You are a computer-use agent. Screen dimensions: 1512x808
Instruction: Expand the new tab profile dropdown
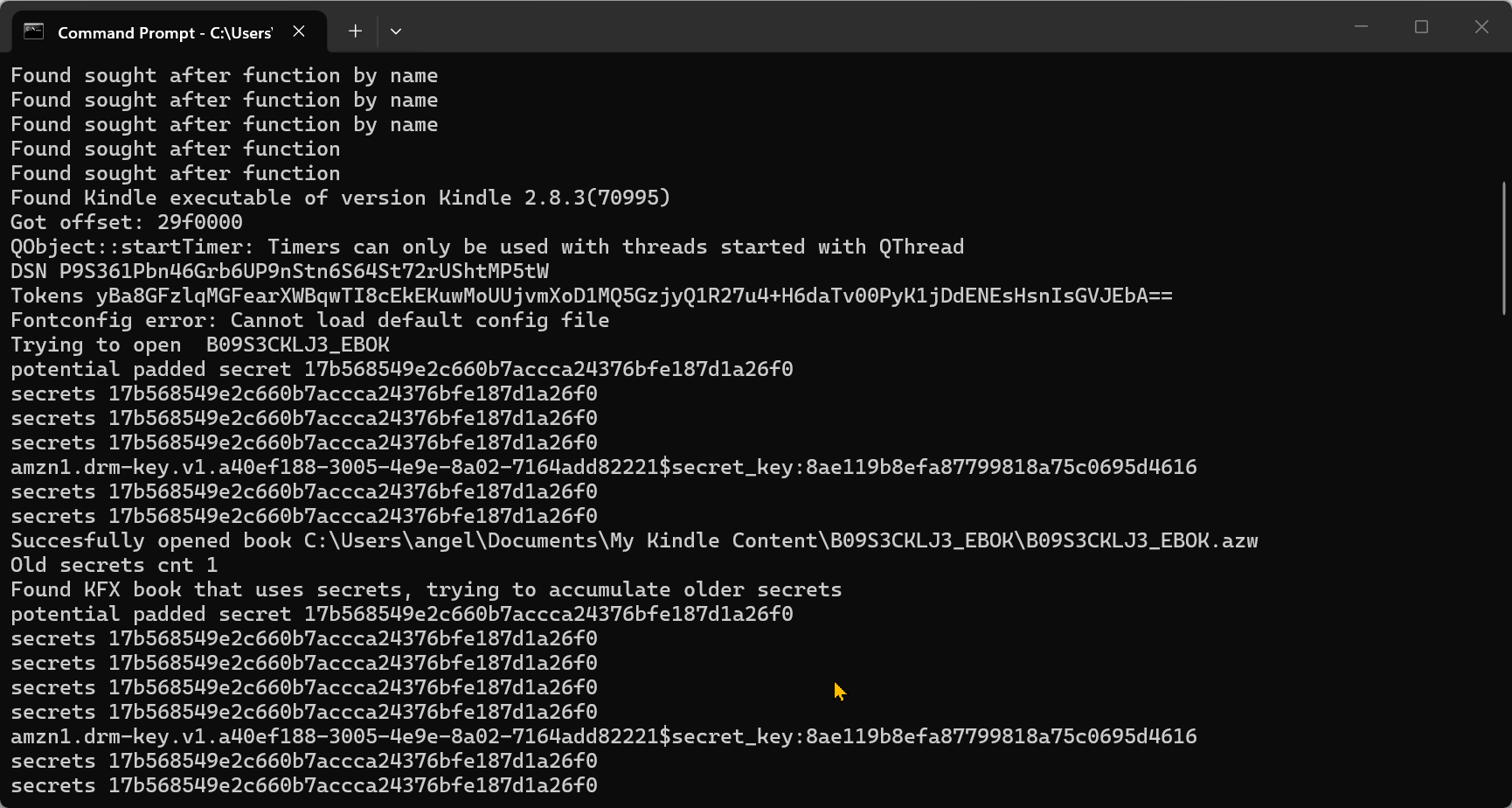pyautogui.click(x=396, y=31)
